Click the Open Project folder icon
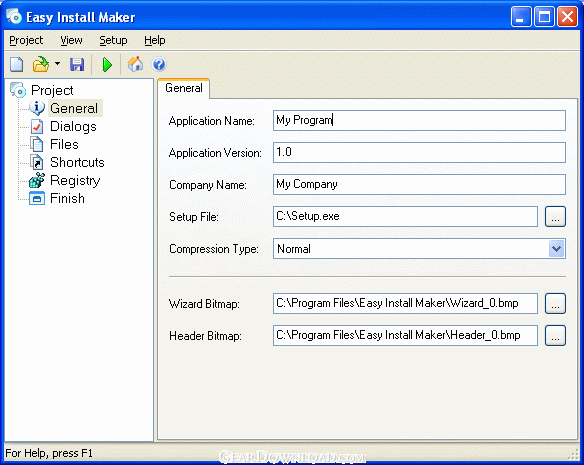Viewport: 584px width, 465px height. point(41,64)
